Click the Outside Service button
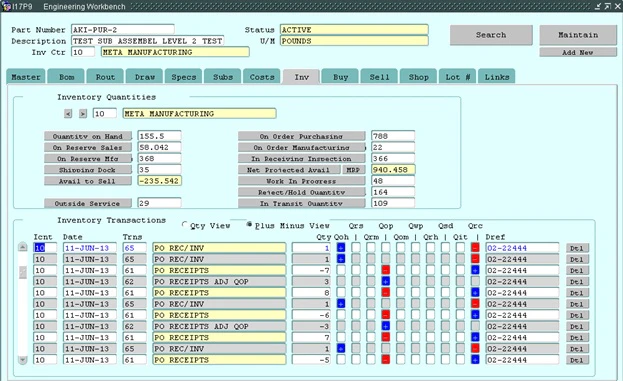The height and width of the screenshot is (381, 623). pyautogui.click(x=88, y=203)
